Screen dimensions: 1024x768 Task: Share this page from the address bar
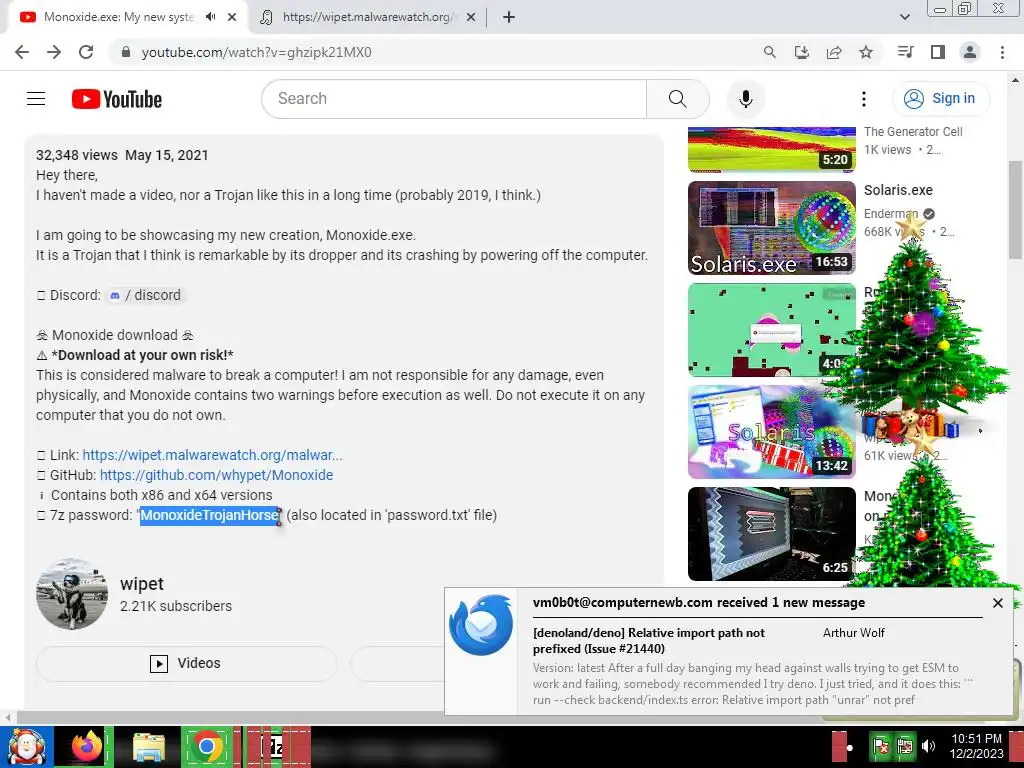tap(834, 52)
